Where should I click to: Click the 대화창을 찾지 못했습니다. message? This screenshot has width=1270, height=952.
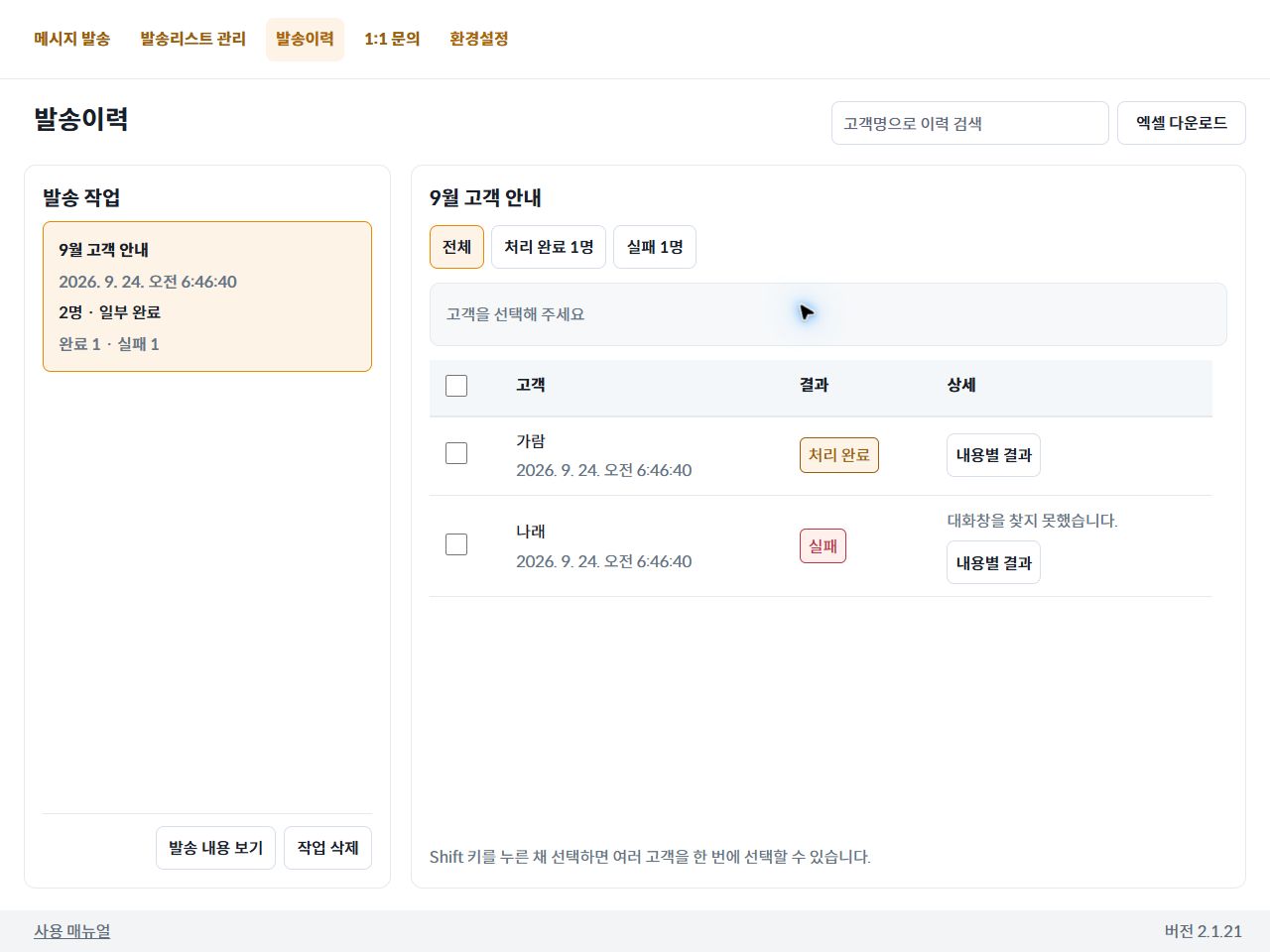coord(1032,521)
